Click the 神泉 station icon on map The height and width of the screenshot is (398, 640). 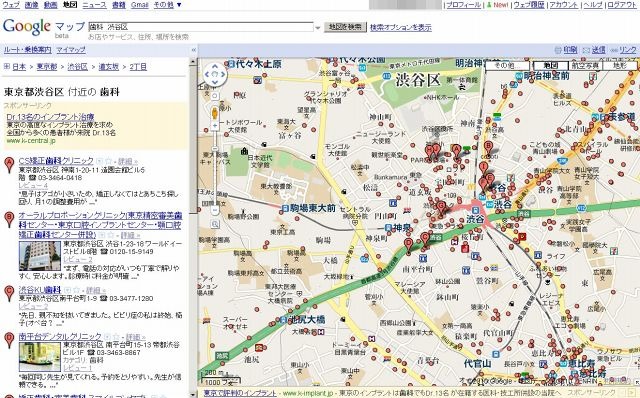coord(389,228)
